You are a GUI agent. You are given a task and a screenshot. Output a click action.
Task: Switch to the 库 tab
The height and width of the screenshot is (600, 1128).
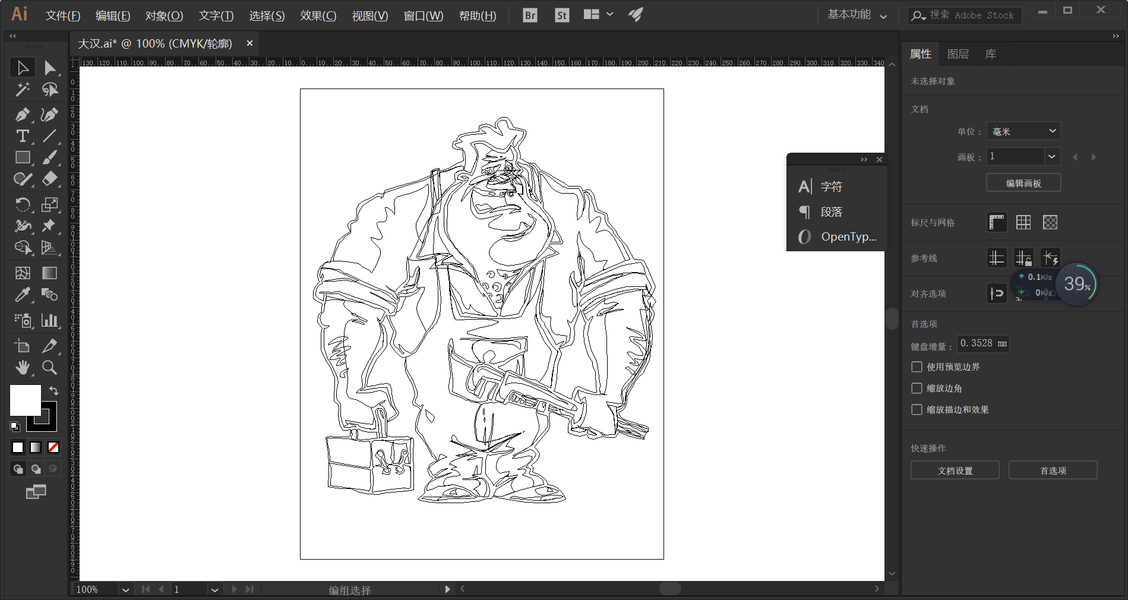click(991, 54)
